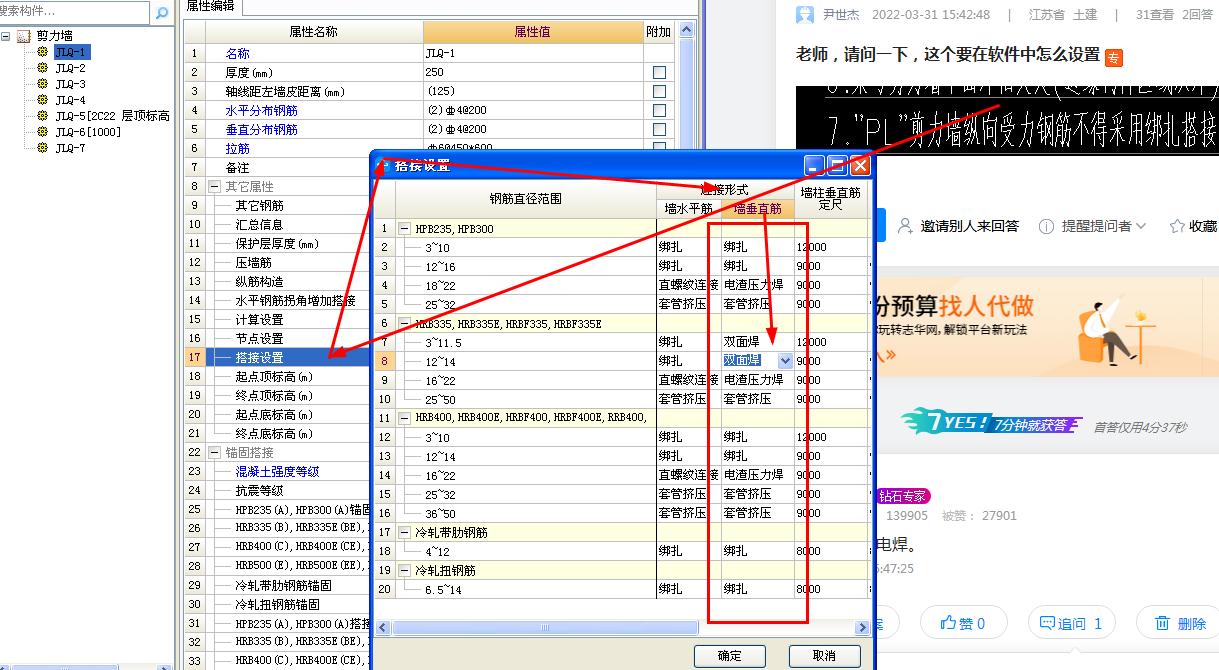Click the dialog horizontal scrollbar left arrow

pos(383,628)
